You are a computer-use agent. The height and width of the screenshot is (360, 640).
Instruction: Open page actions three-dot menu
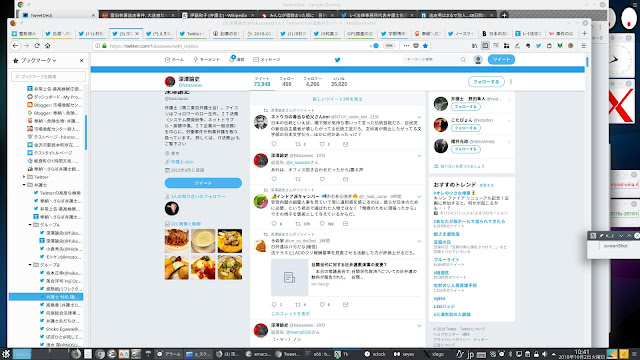point(406,46)
